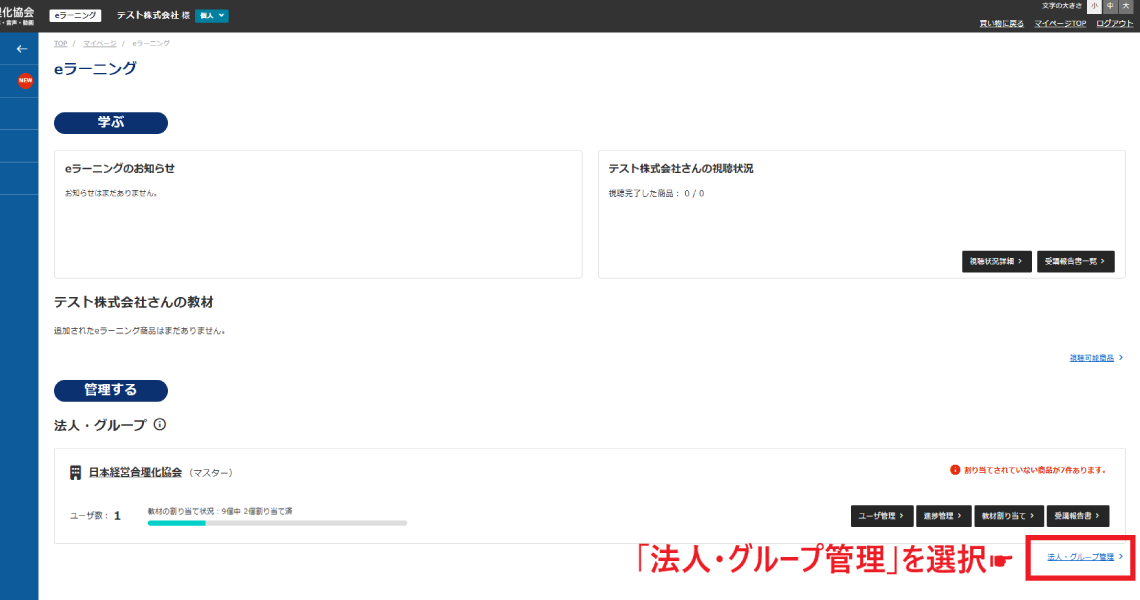Click the info icon beside 法人・グループ
Screen dimensions: 1140x600
[160, 425]
